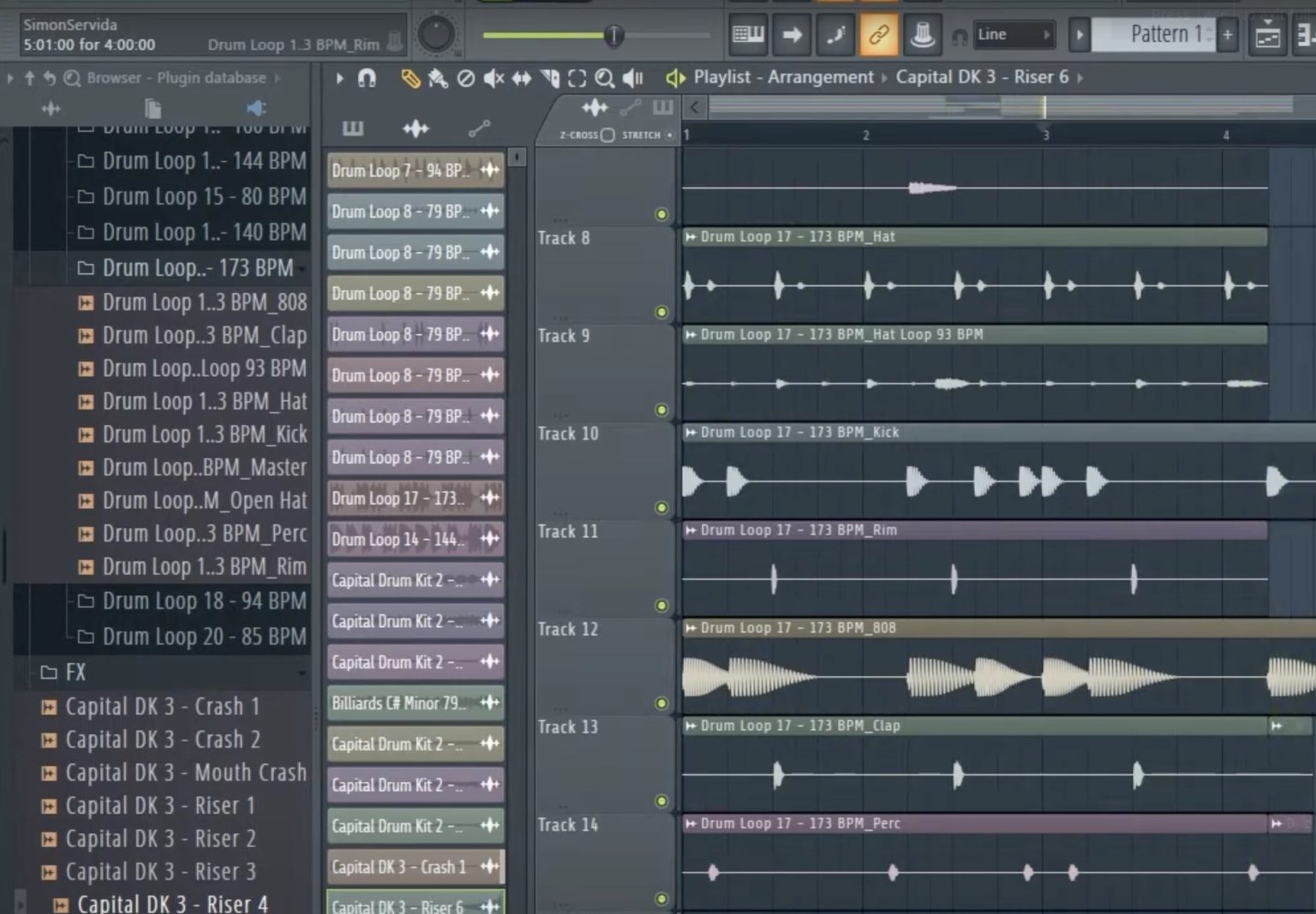
Task: Activate the Mute tool in the playlist toolbar
Action: coord(494,77)
